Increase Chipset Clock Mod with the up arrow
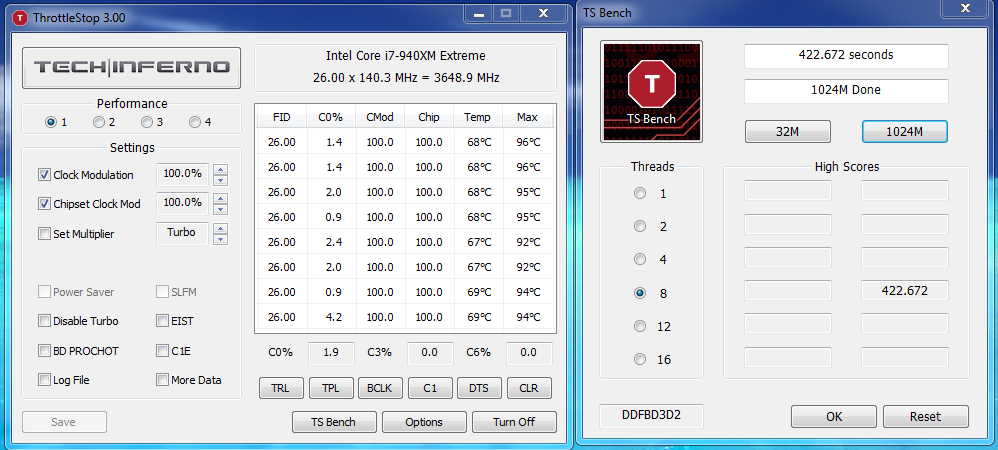This screenshot has height=450, width=998. [220, 199]
